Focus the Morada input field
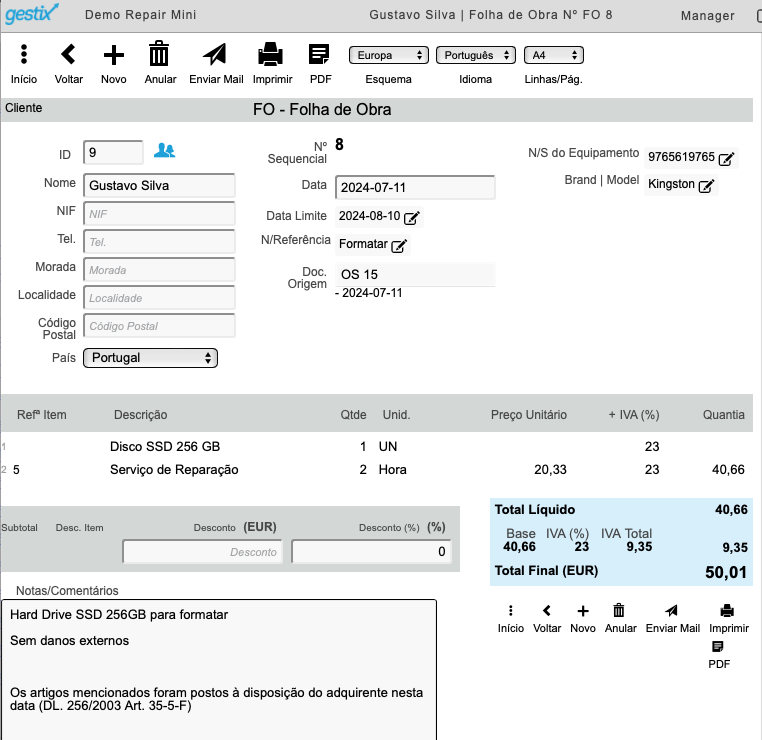 (159, 270)
